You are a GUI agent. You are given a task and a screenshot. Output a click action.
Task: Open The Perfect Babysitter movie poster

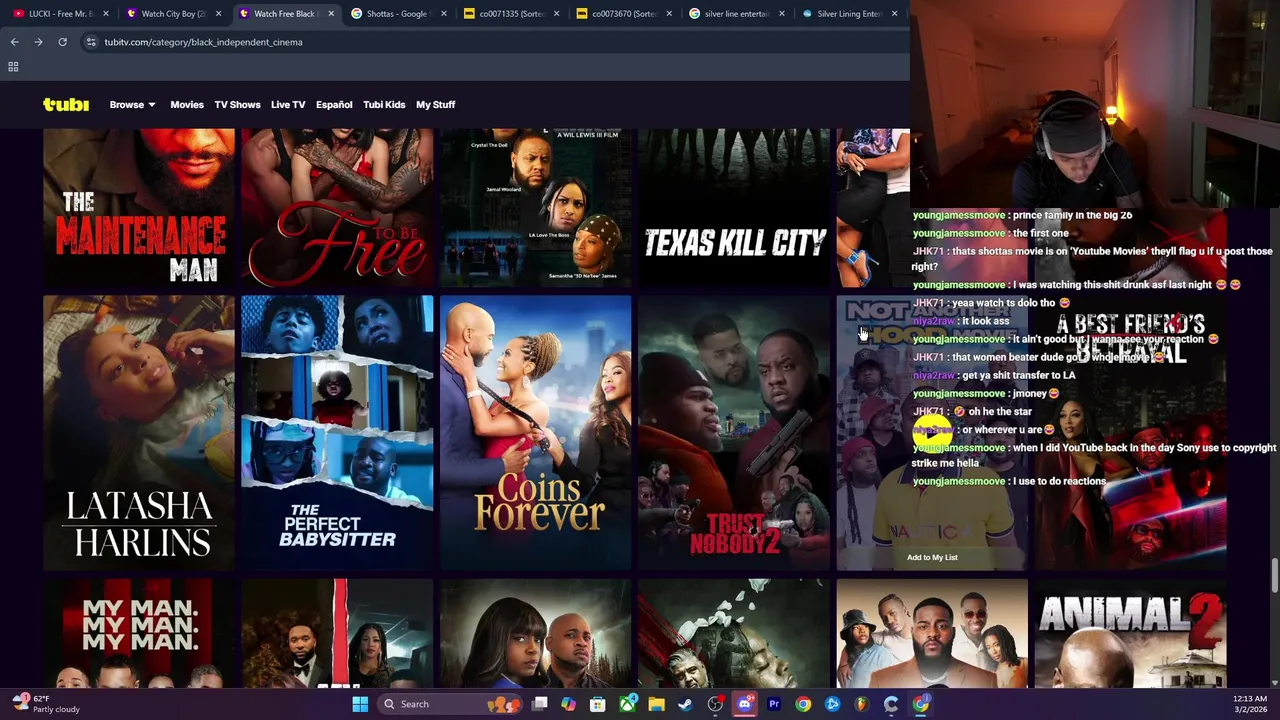[x=337, y=432]
